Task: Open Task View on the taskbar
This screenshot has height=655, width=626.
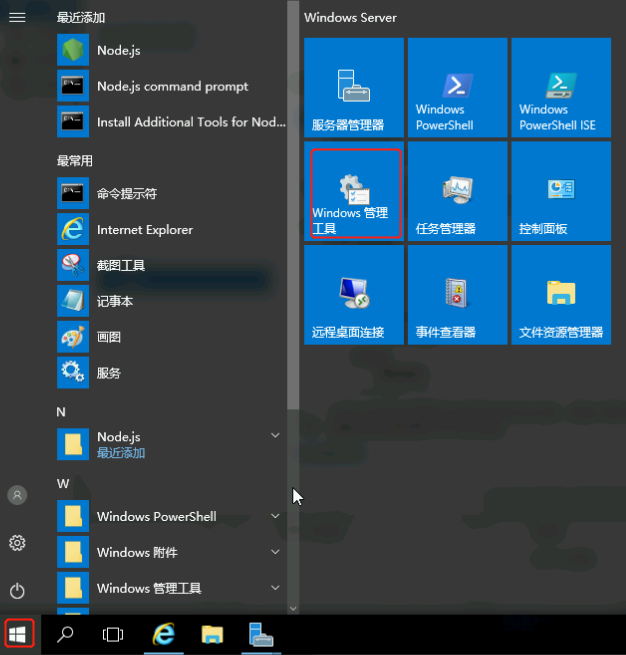Action: click(113, 635)
